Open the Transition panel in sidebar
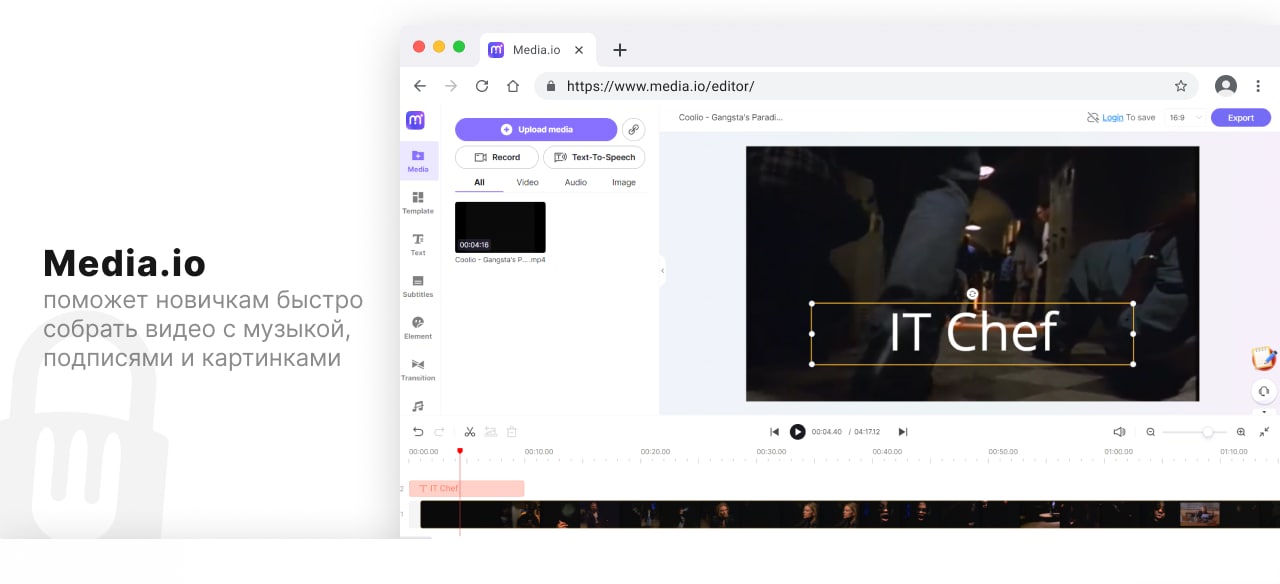The width and height of the screenshot is (1280, 584). (418, 370)
